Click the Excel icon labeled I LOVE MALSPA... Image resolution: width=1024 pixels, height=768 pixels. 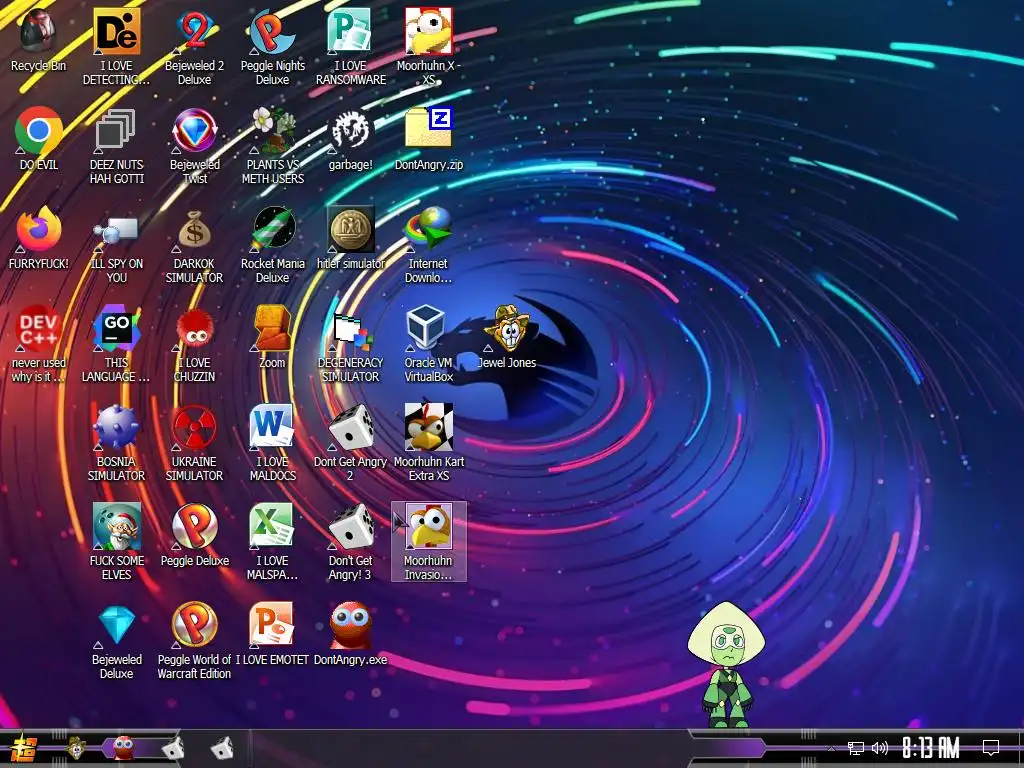click(x=272, y=542)
